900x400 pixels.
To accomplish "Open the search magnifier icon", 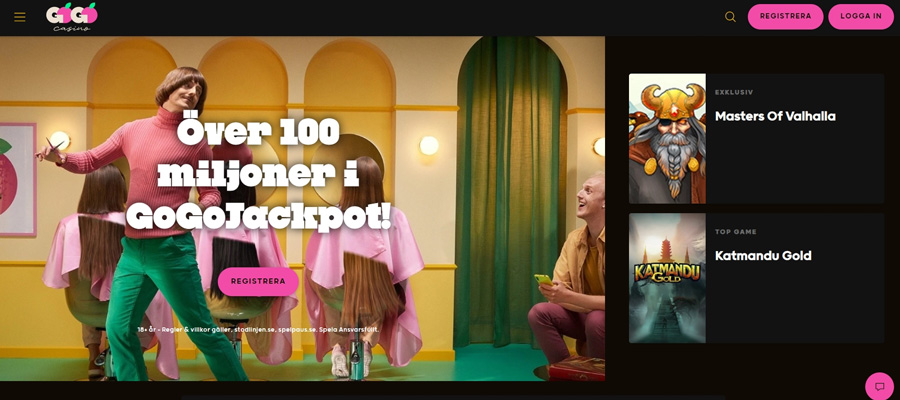I will click(x=730, y=17).
